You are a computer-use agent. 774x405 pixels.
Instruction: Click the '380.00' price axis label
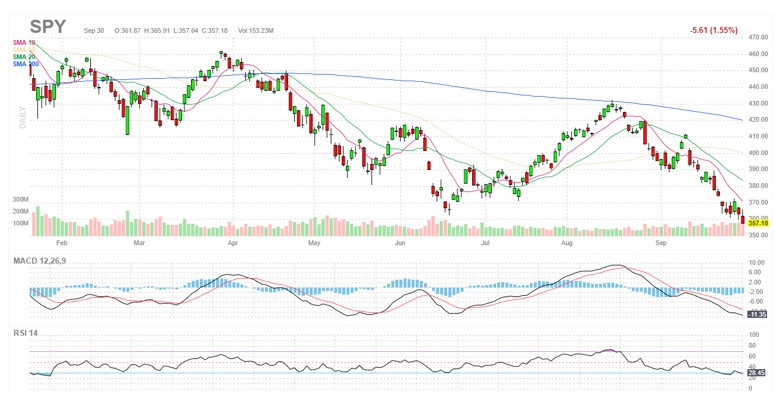758,186
